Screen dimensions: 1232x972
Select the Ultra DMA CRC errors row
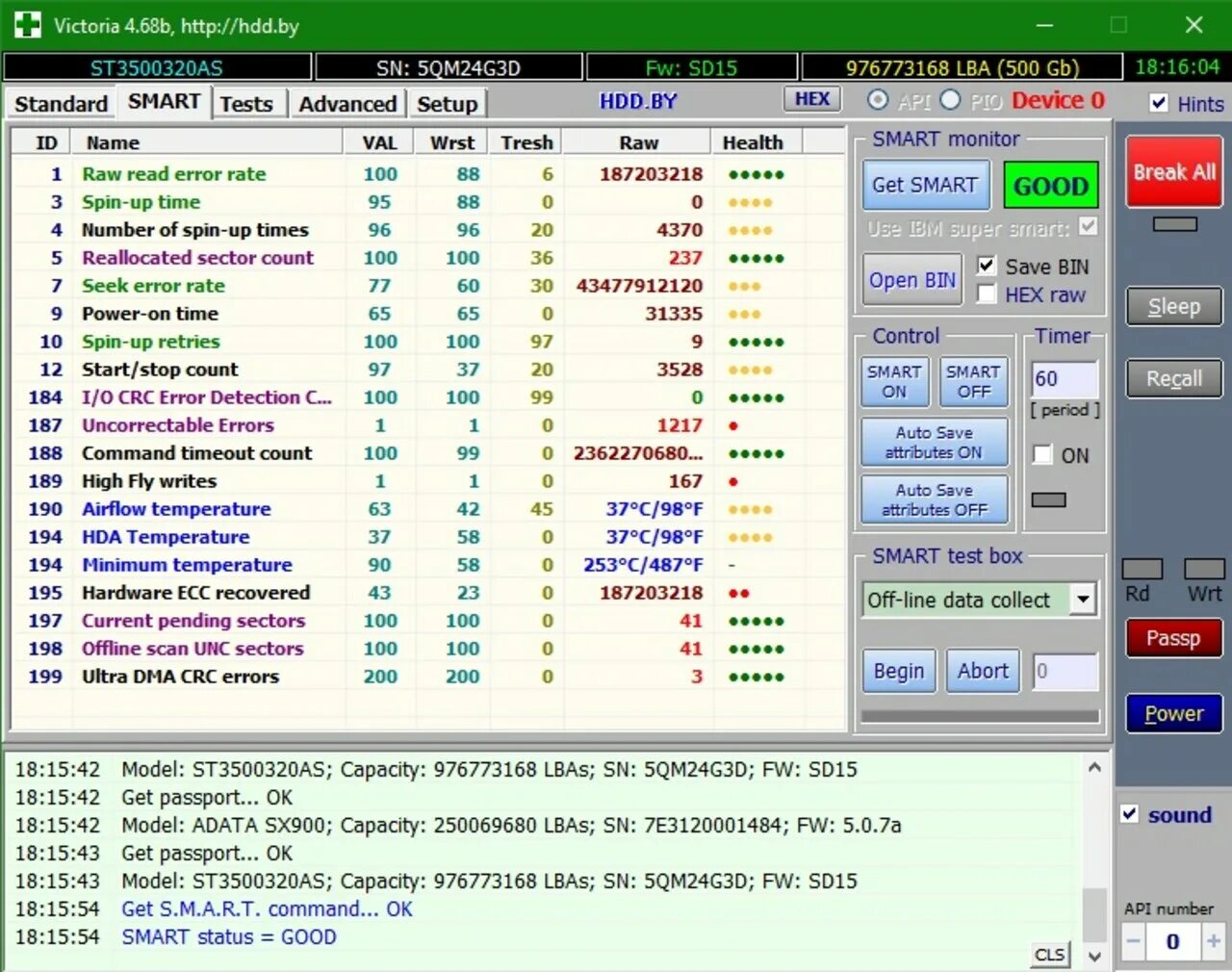point(428,677)
